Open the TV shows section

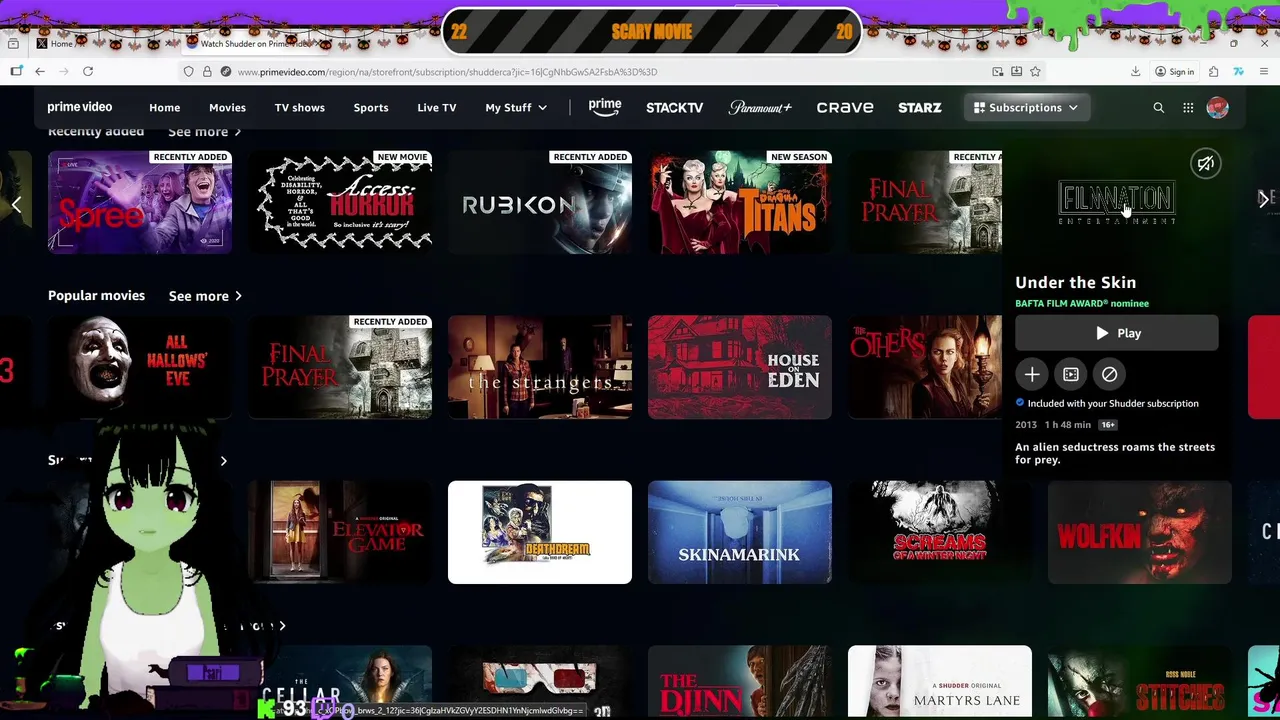coord(300,108)
